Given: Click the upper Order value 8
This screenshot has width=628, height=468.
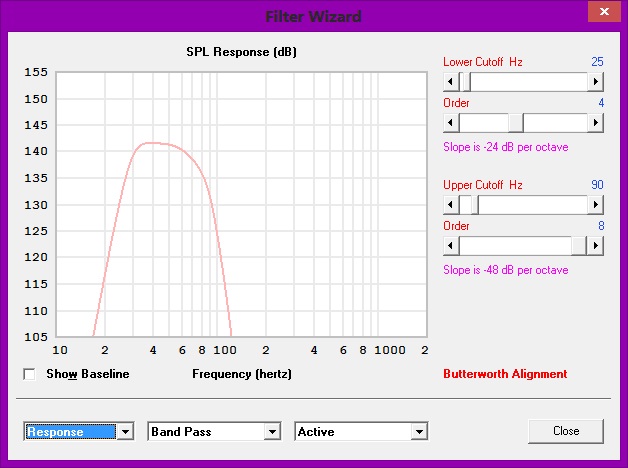Looking at the screenshot, I should [x=601, y=226].
